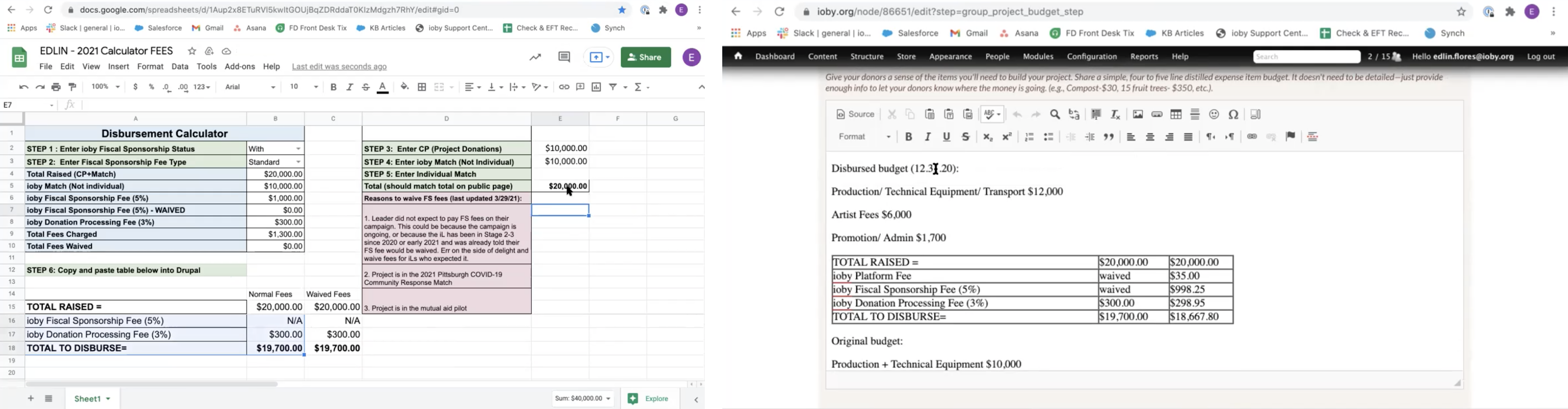Image resolution: width=1568 pixels, height=409 pixels.
Task: Open the text color picker in Sheets
Action: [383, 87]
